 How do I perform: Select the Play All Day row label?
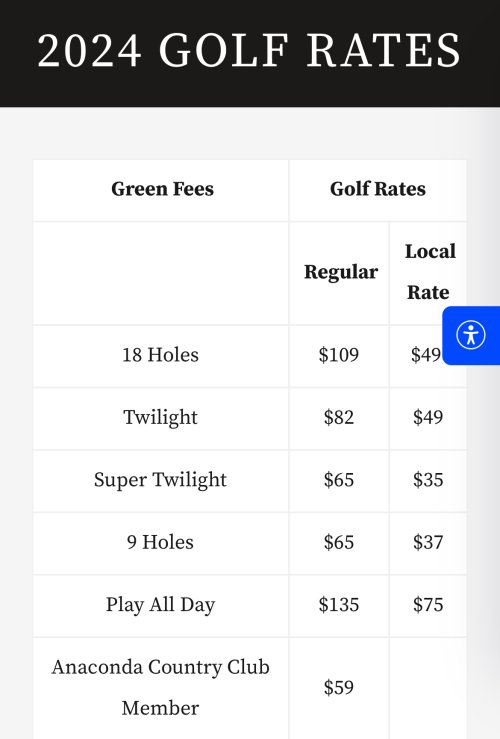[160, 605]
